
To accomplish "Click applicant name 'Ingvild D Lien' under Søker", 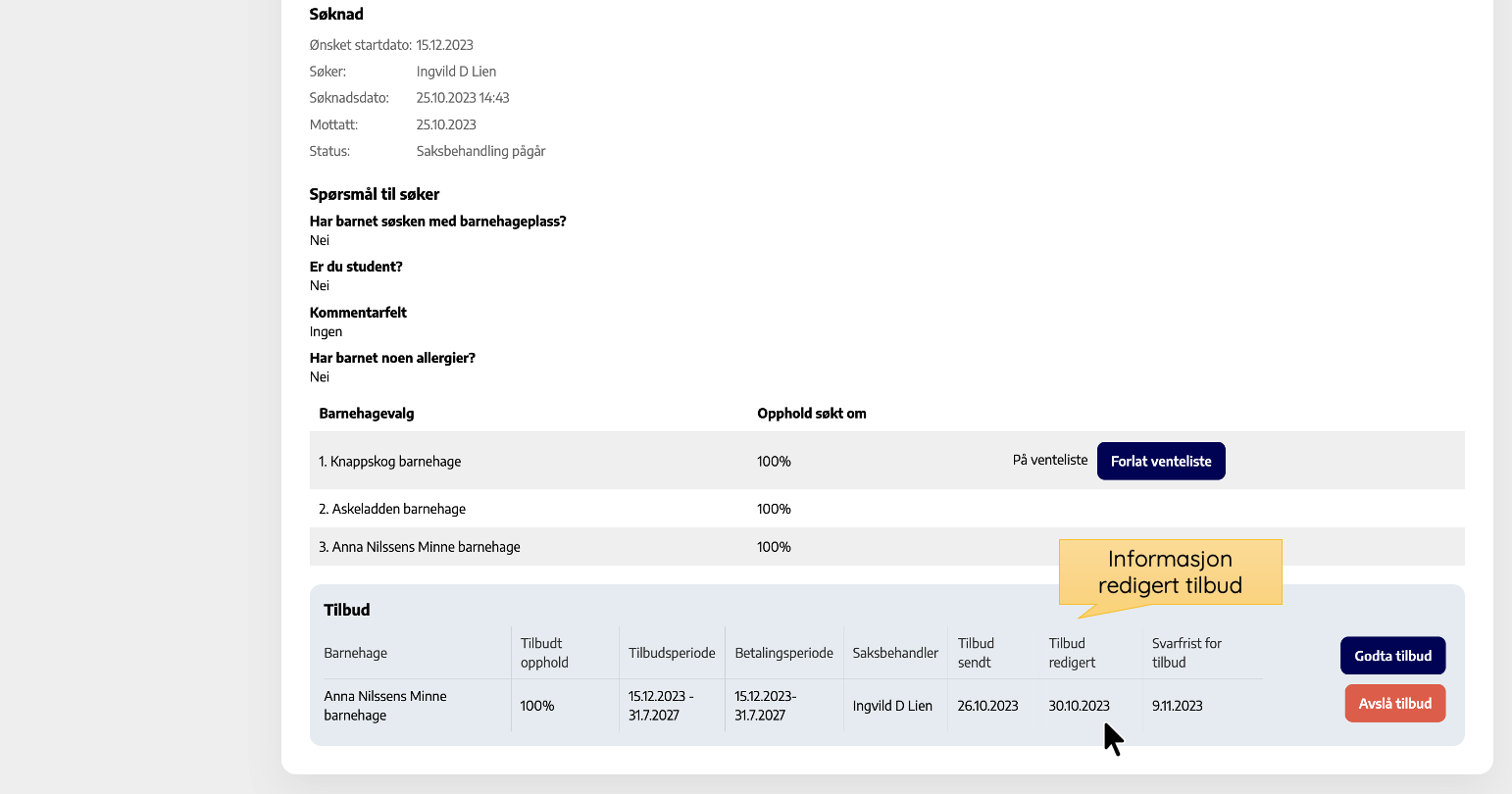I will pos(456,72).
